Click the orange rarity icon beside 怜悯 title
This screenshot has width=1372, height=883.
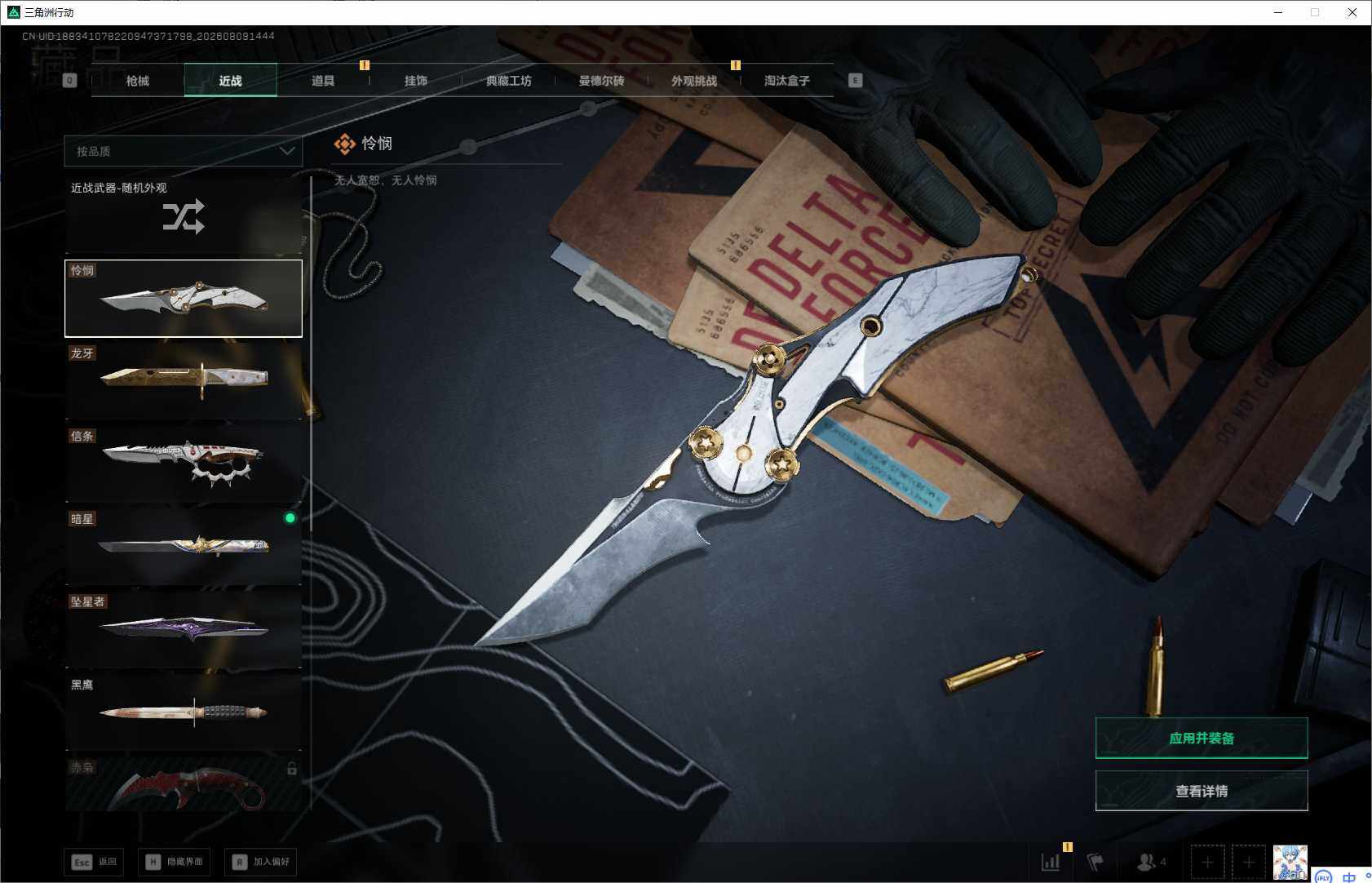click(x=344, y=144)
